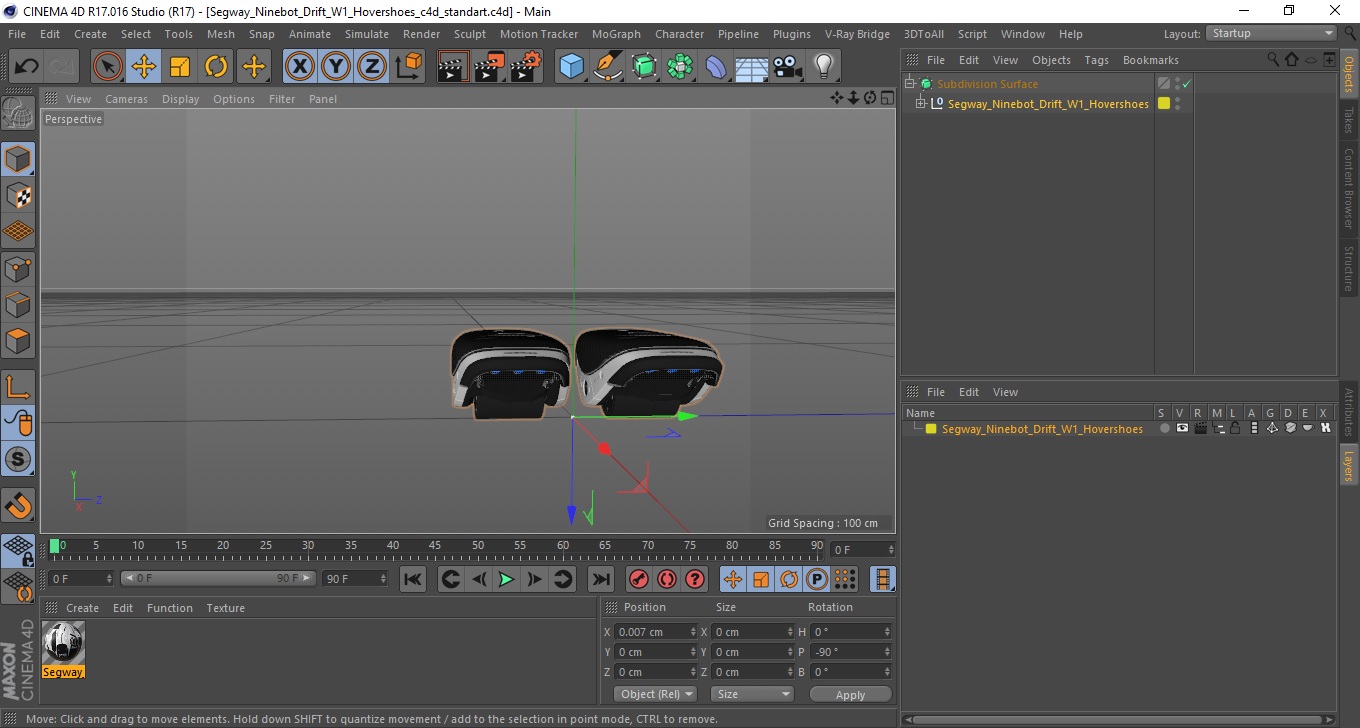Open the Simulate menu
This screenshot has width=1360, height=728.
367,34
